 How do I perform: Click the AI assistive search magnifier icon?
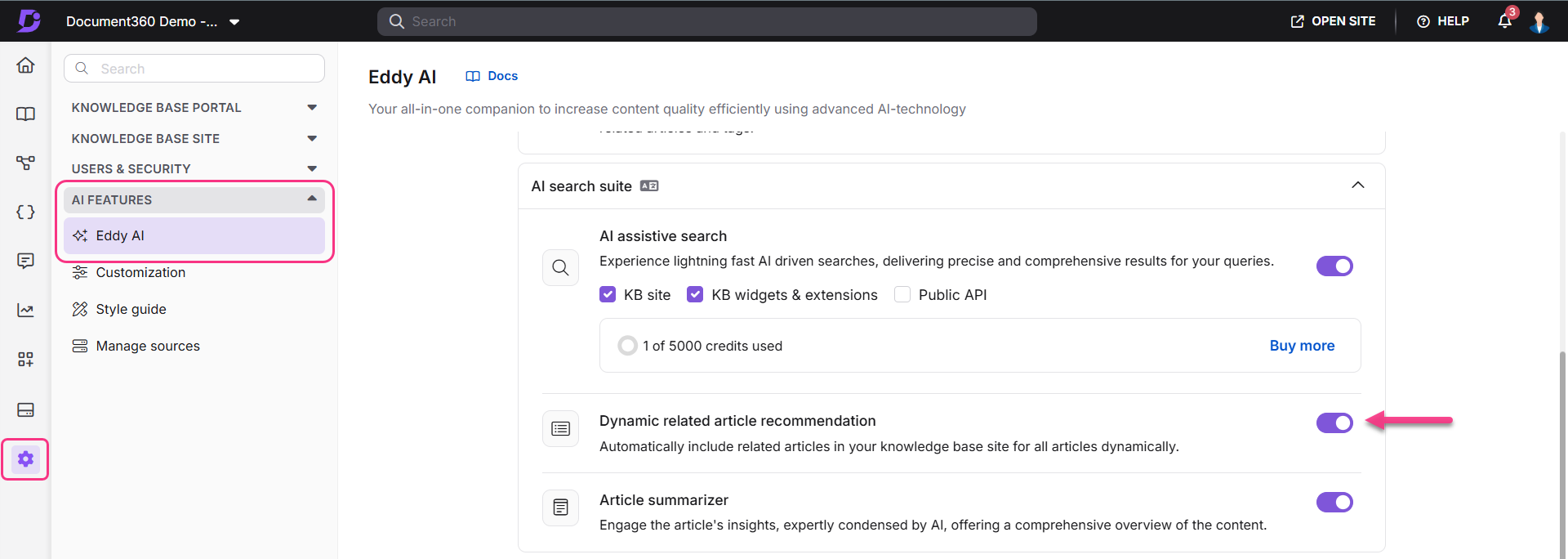(560, 267)
